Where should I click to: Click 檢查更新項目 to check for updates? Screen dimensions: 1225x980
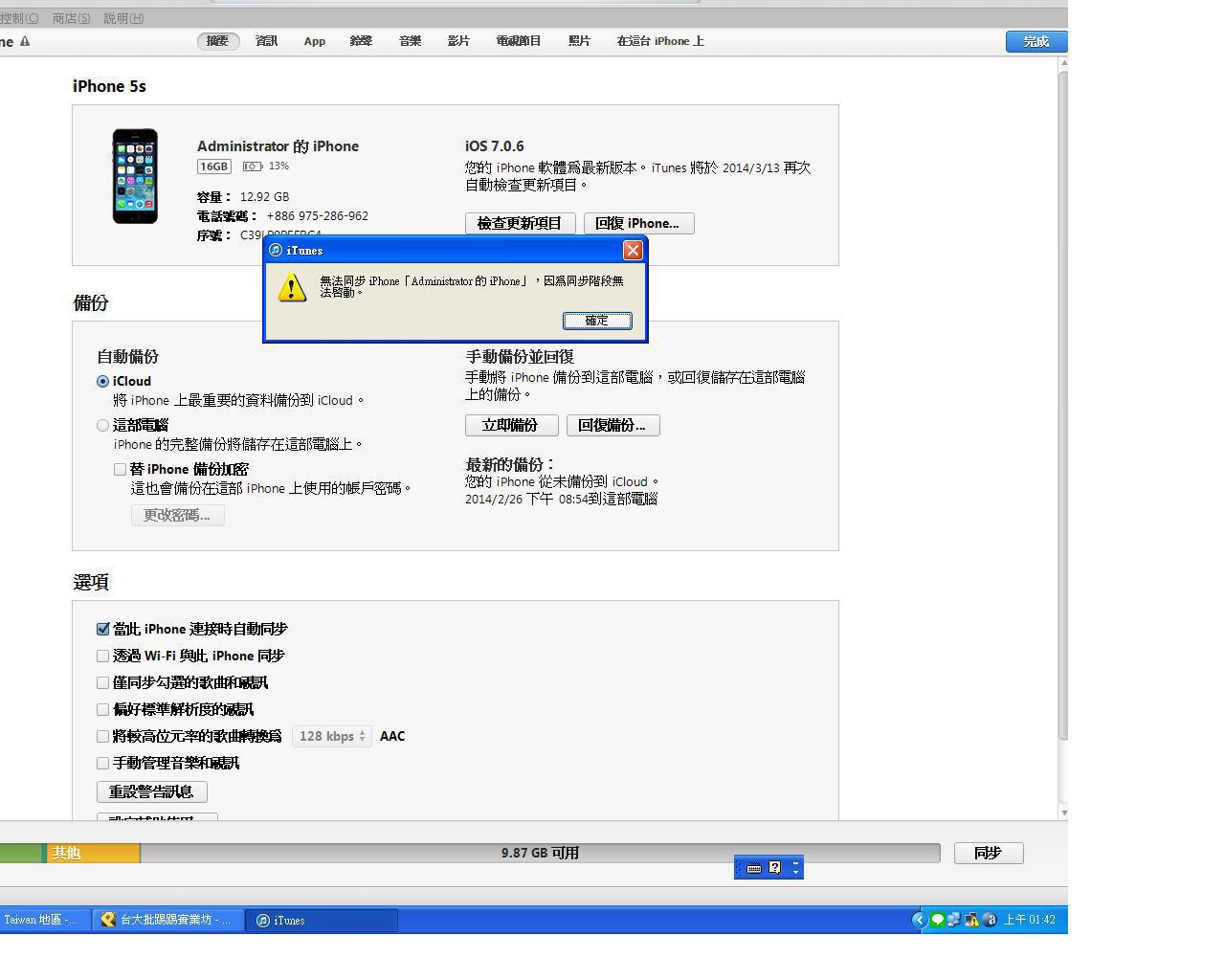click(x=520, y=223)
